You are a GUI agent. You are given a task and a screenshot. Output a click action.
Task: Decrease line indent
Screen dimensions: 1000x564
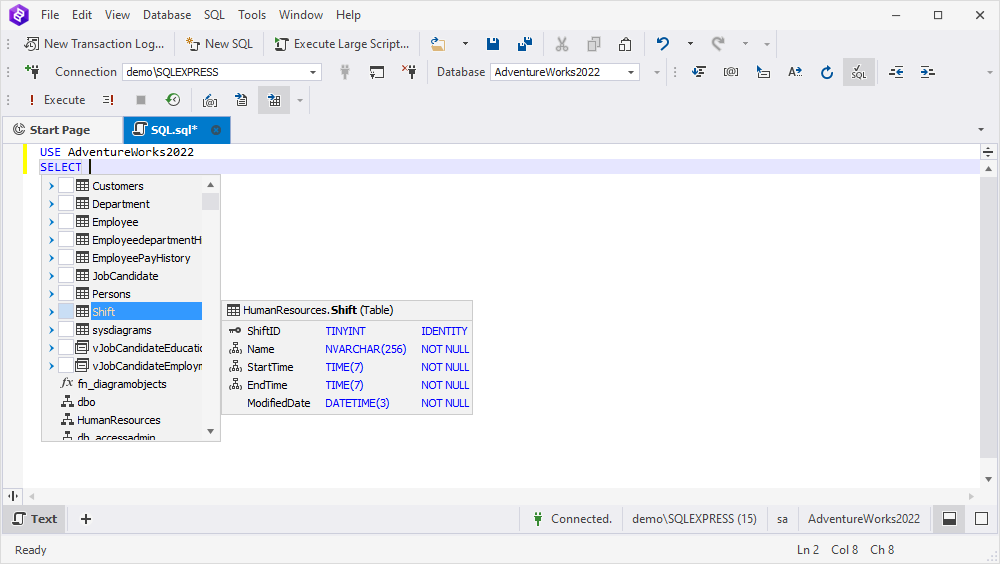[x=896, y=72]
